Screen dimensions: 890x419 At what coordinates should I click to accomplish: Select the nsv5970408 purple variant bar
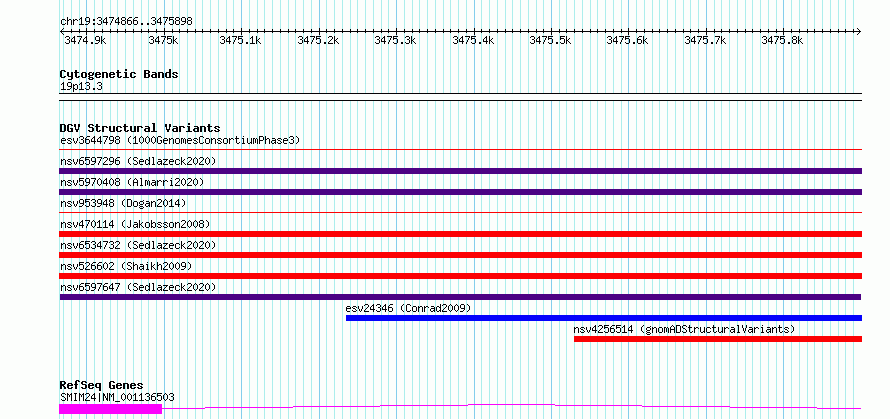click(460, 192)
